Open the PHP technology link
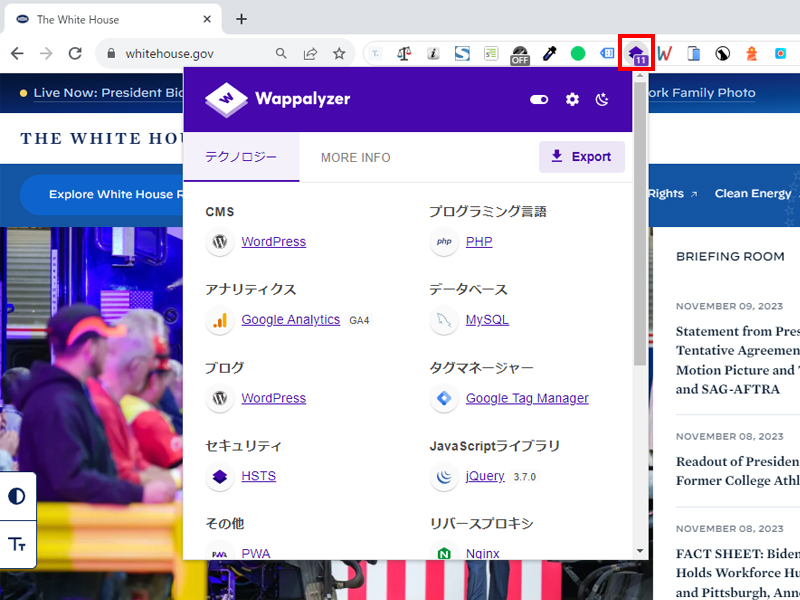The width and height of the screenshot is (800, 600). tap(479, 241)
